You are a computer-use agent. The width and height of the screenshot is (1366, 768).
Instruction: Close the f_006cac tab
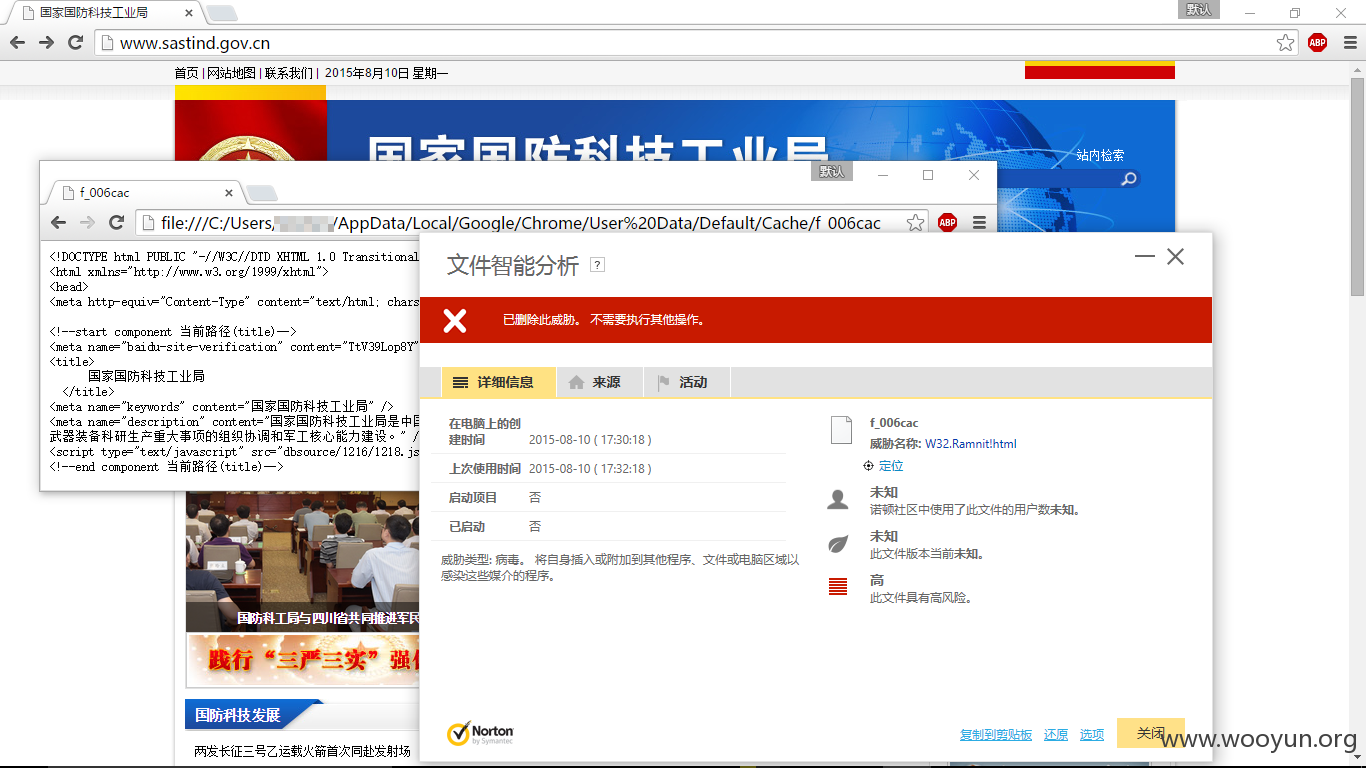tap(229, 193)
